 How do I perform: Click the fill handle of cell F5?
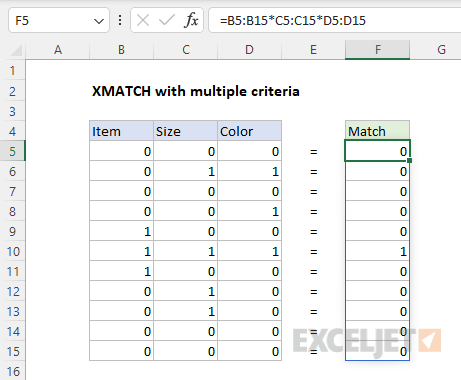(410, 161)
